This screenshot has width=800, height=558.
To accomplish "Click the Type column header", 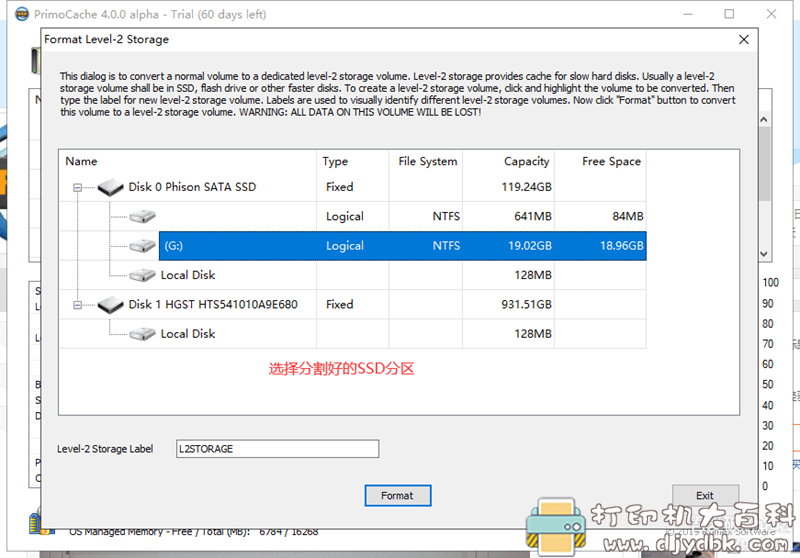I will [335, 161].
